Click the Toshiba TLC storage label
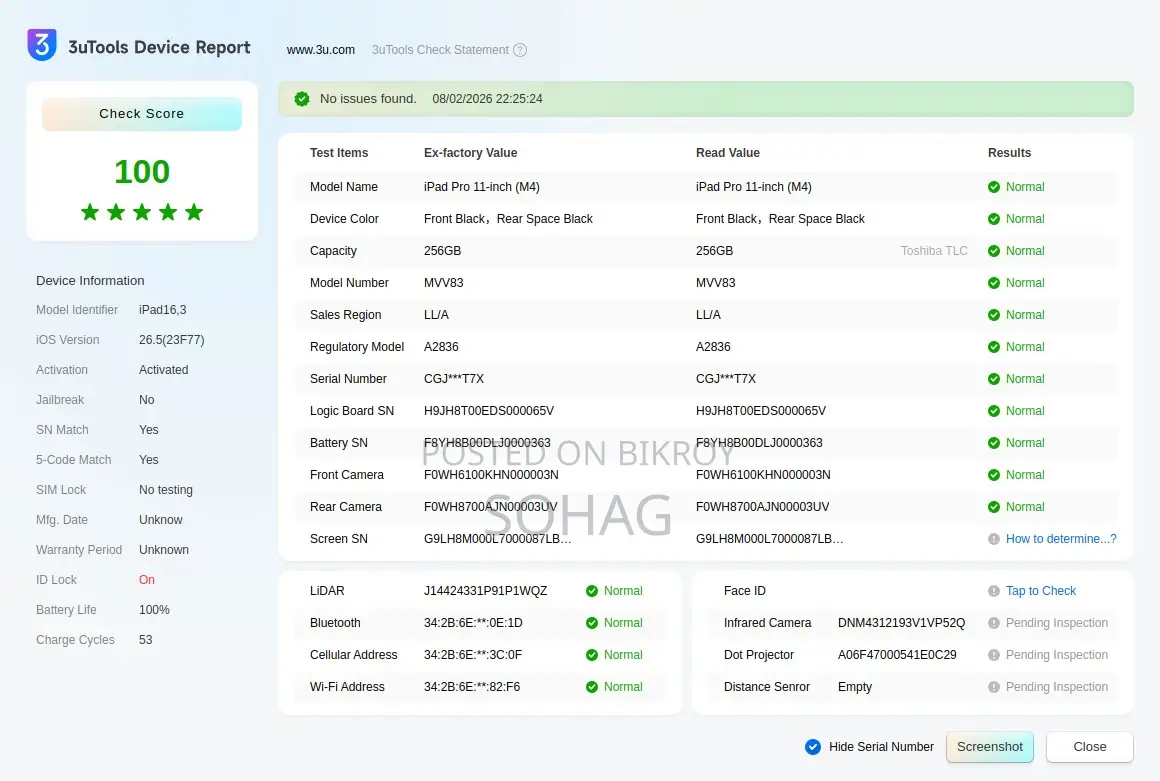Screen dimensions: 1160x781 pyautogui.click(x=934, y=251)
